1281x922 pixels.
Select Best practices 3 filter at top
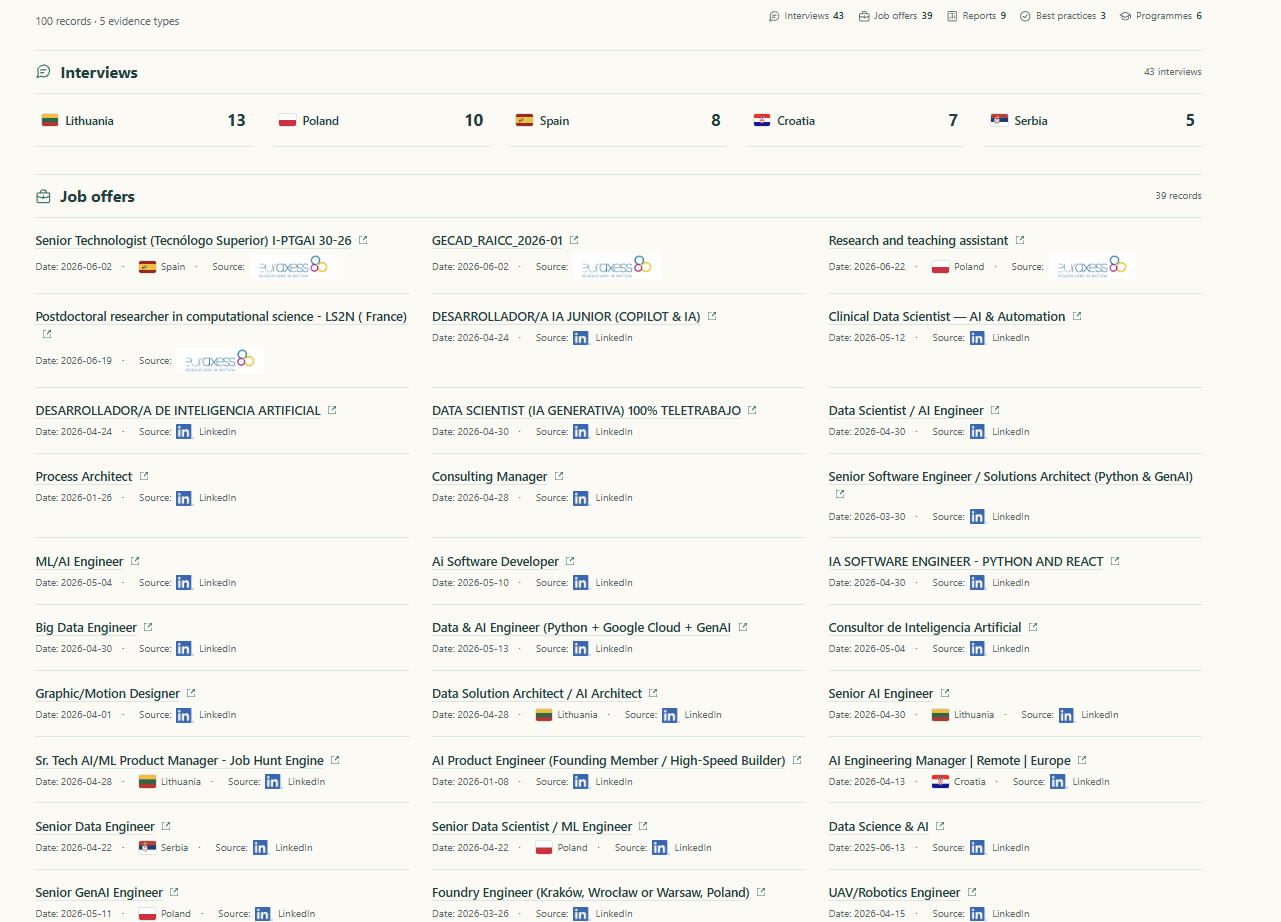[1063, 16]
